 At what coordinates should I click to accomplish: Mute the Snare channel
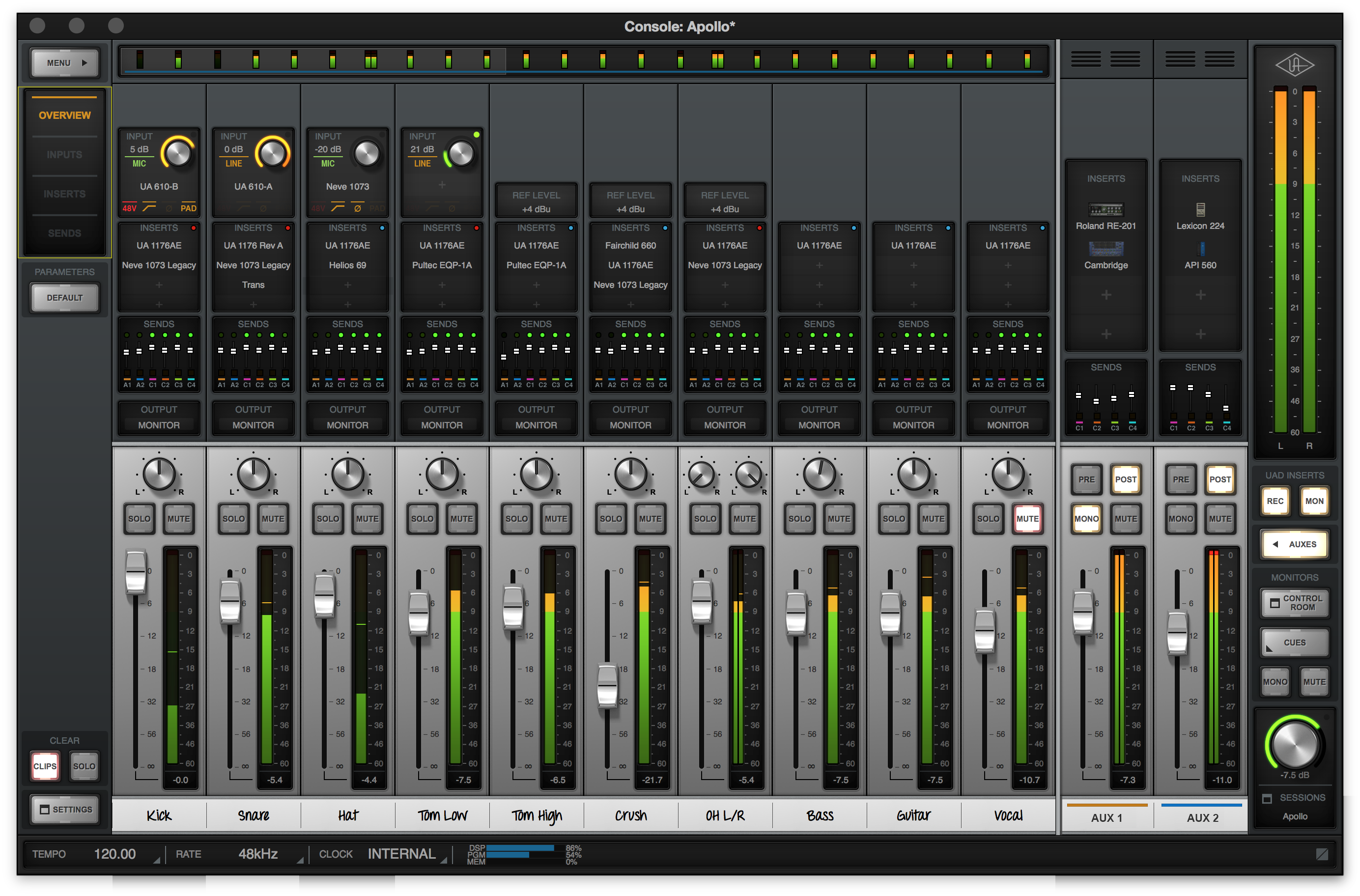click(273, 519)
